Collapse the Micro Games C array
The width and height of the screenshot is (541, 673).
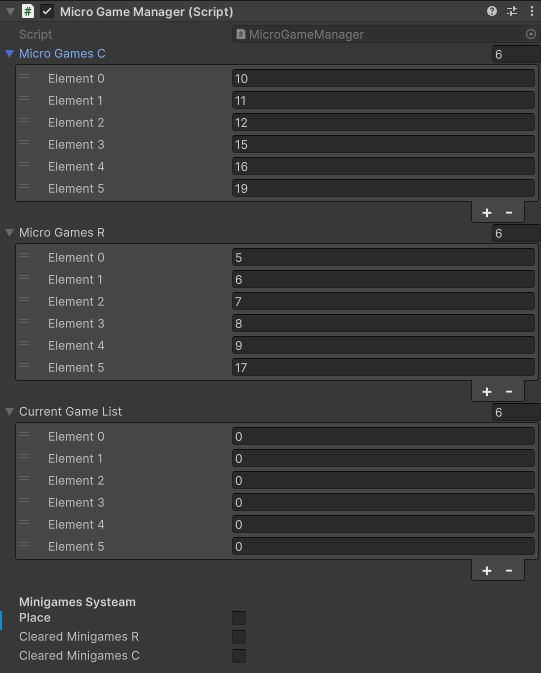click(x=9, y=54)
